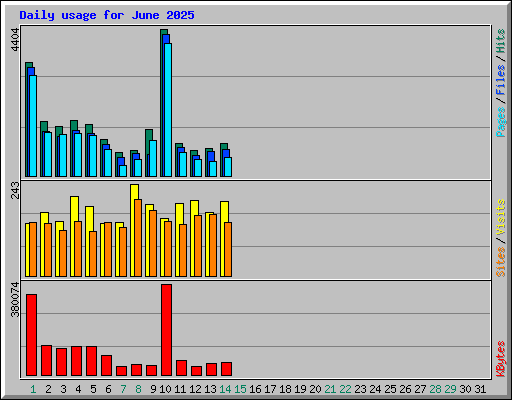Click day 28 on the date axis
The height and width of the screenshot is (400, 512).
[435, 389]
